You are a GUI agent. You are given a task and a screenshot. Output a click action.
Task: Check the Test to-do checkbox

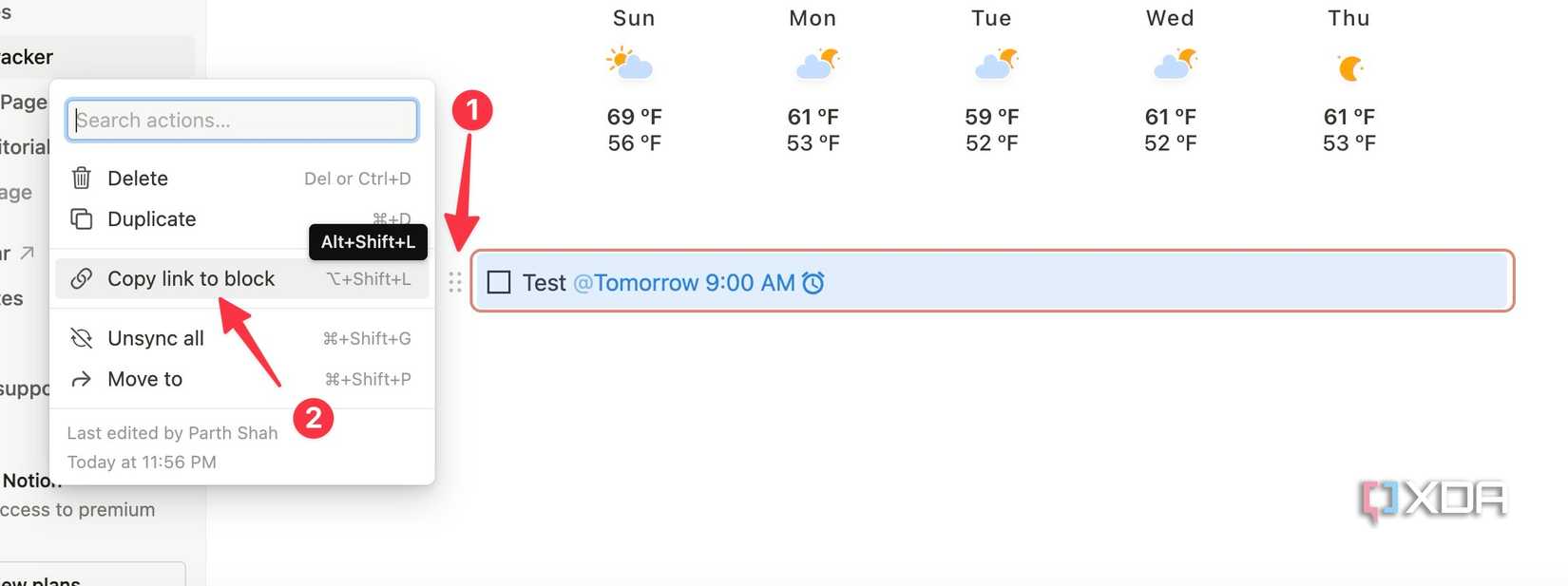click(x=499, y=282)
